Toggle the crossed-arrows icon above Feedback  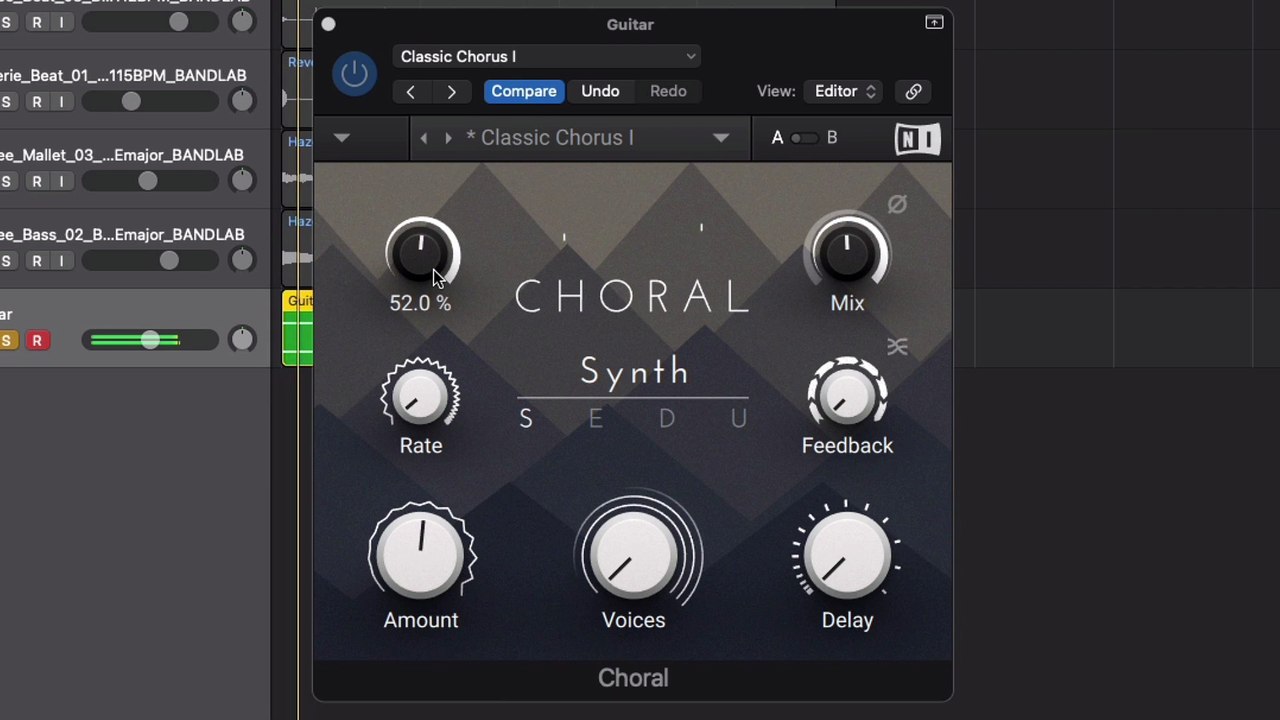tap(897, 346)
